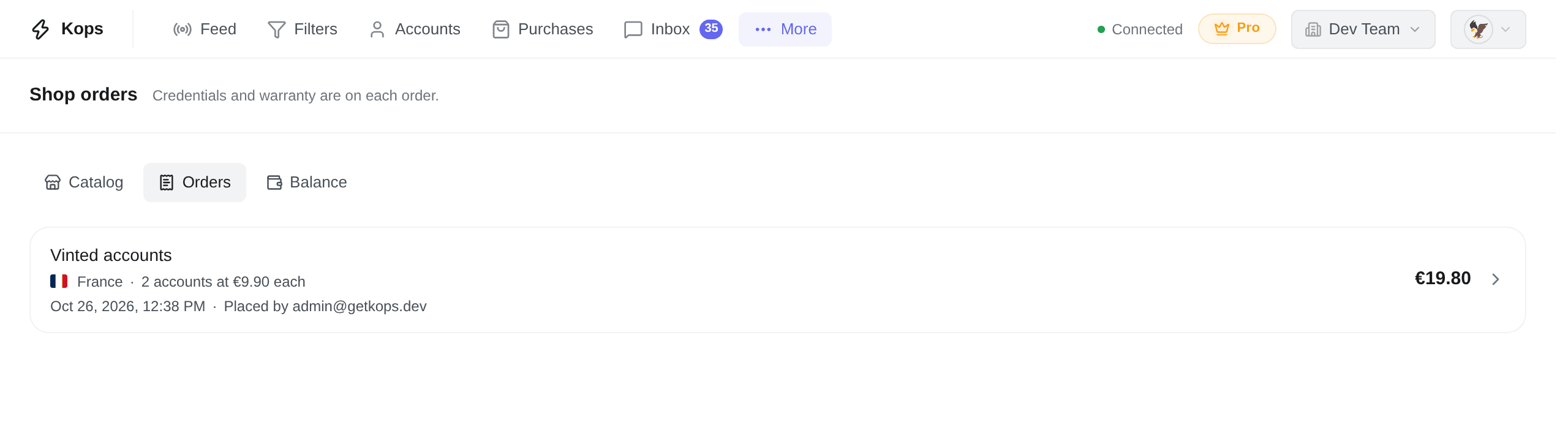The width and height of the screenshot is (1568, 441).
Task: Click the Feed broadcast icon
Action: point(183,29)
